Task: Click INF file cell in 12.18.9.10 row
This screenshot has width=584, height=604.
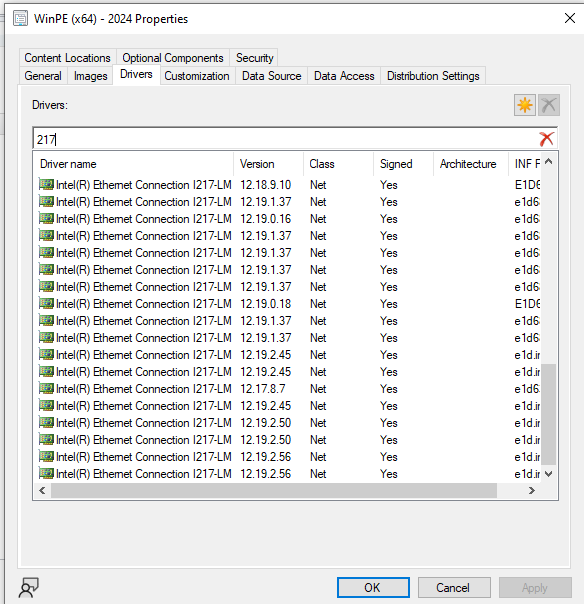Action: (x=527, y=185)
